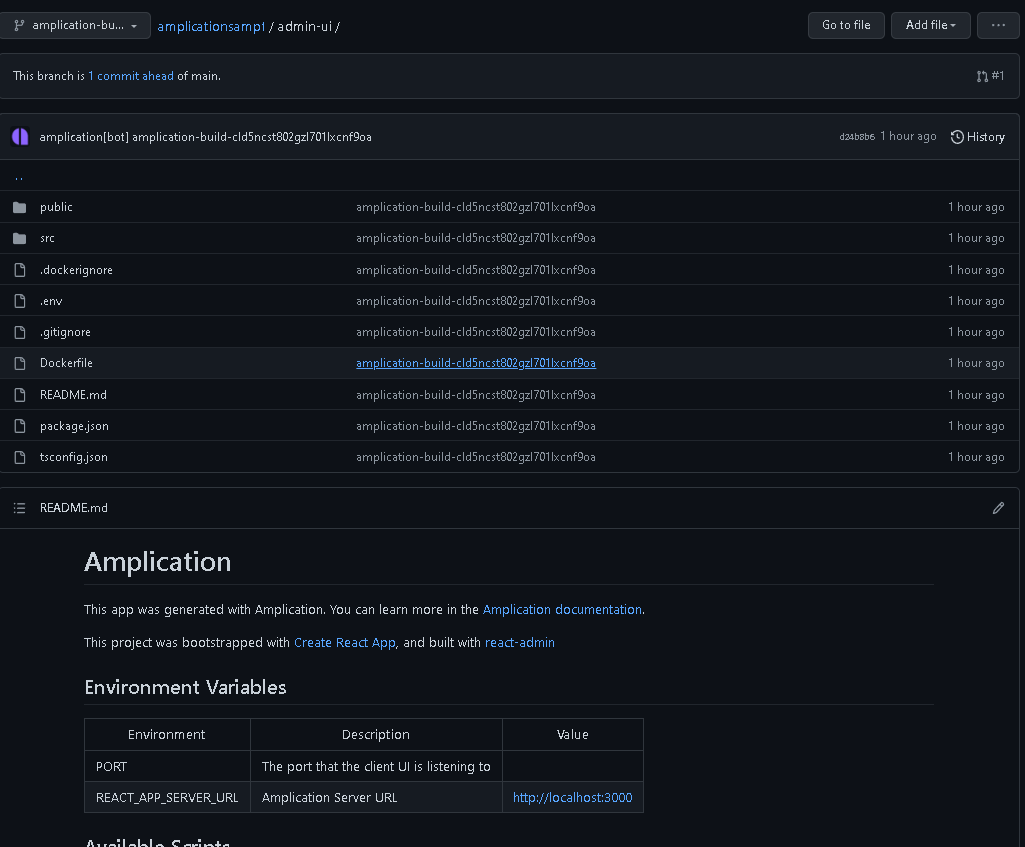Go up to the parent directory (..)
The height and width of the screenshot is (847, 1025).
pos(19,176)
